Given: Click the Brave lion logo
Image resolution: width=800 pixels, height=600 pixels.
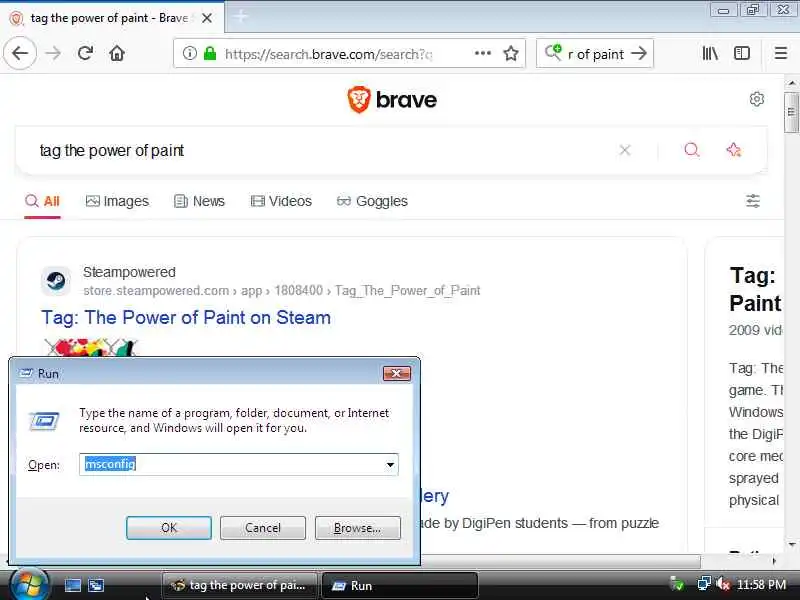Looking at the screenshot, I should click(x=359, y=99).
